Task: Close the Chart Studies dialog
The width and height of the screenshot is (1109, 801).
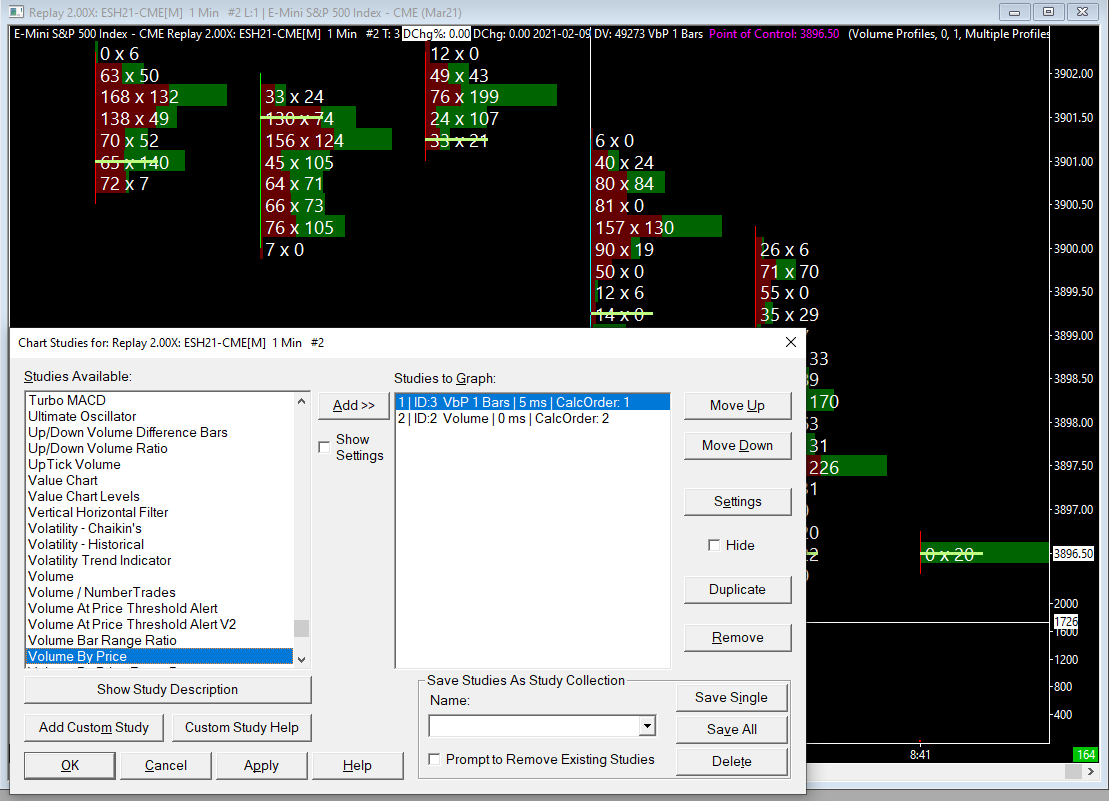Action: click(791, 342)
